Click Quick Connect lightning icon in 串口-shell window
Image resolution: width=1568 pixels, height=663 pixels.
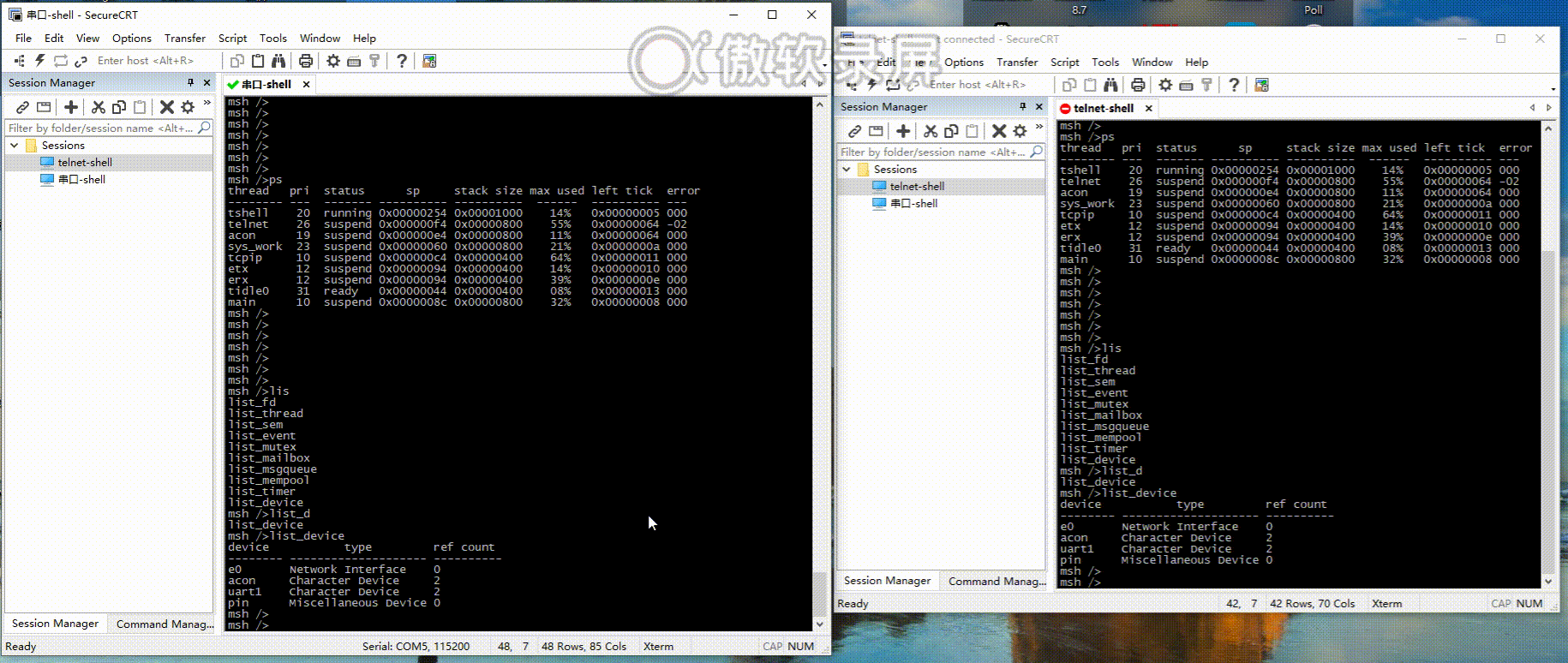tap(39, 61)
